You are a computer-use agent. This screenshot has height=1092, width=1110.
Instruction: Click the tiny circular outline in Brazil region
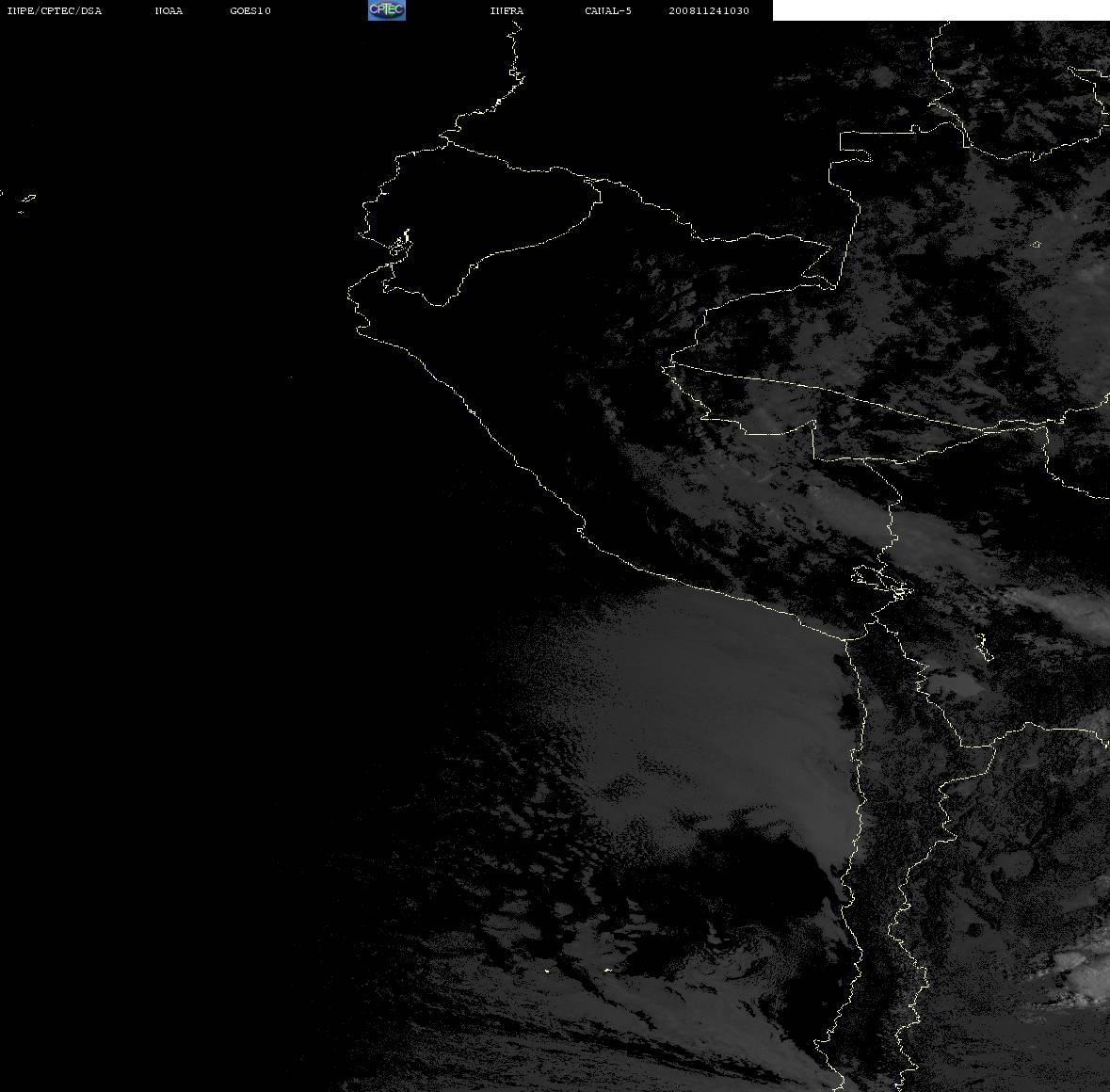1037,245
